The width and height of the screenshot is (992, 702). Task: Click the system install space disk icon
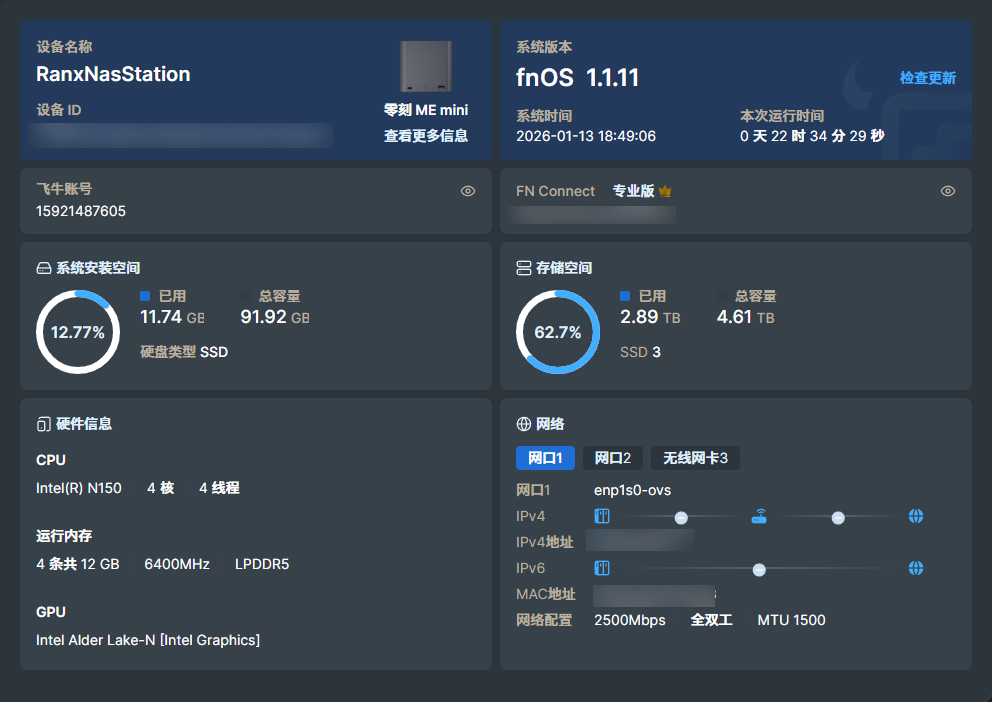pyautogui.click(x=43, y=268)
